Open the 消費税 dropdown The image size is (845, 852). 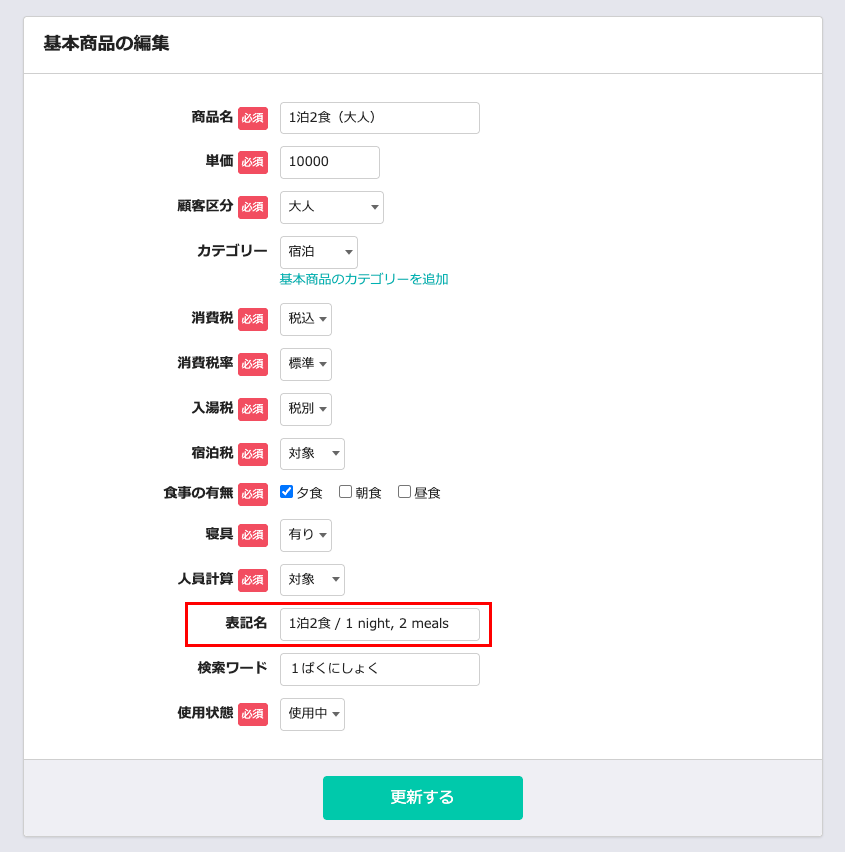[x=305, y=319]
